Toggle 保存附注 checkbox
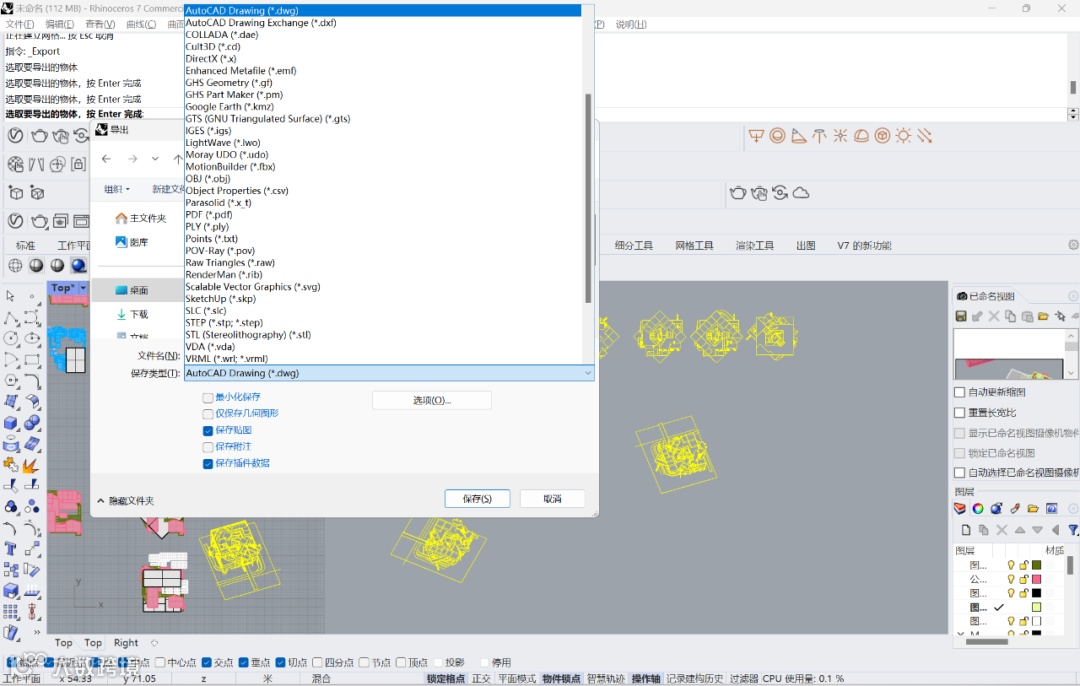The image size is (1080, 686). [x=207, y=447]
